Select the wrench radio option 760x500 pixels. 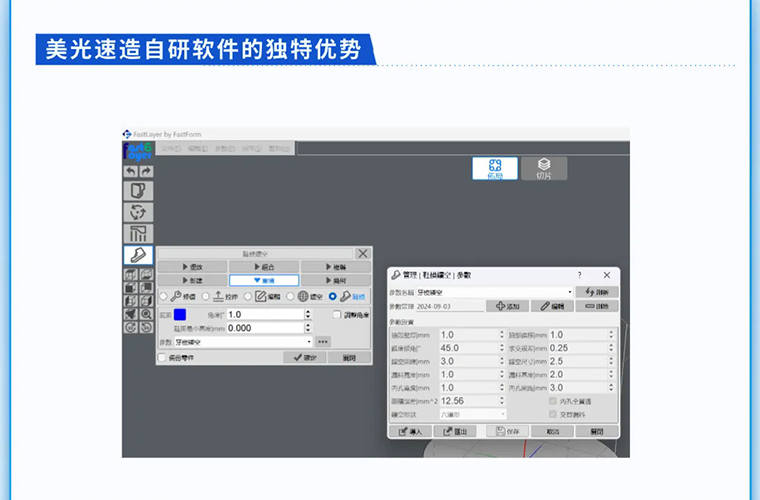[x=164, y=296]
